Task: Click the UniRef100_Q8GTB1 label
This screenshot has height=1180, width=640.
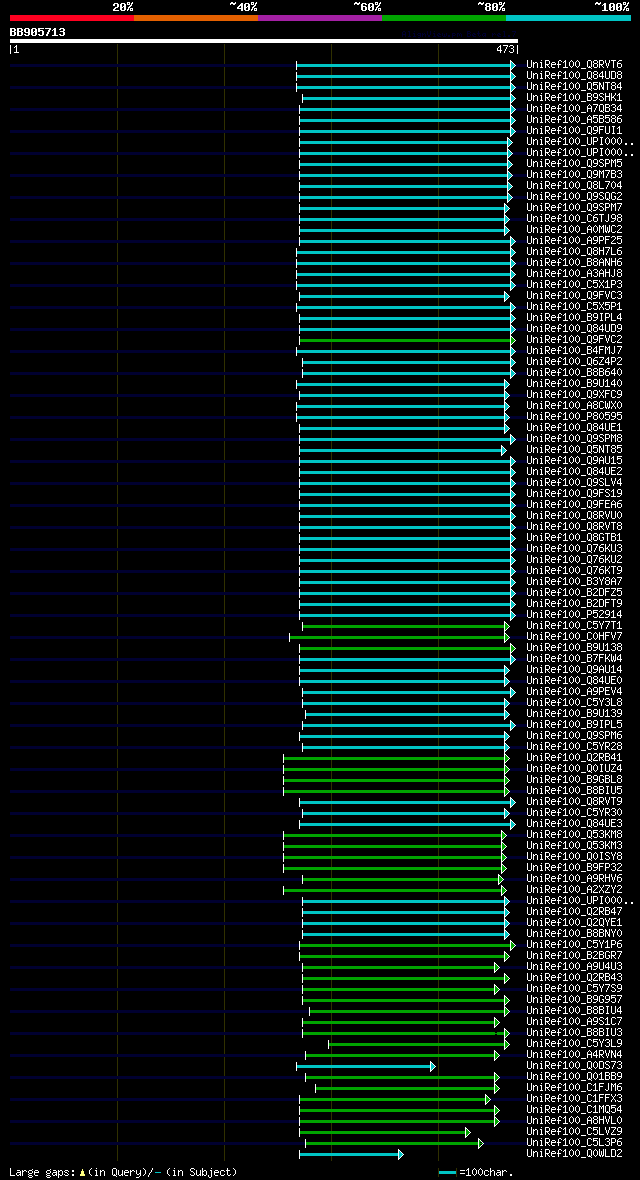Action: pyautogui.click(x=574, y=538)
